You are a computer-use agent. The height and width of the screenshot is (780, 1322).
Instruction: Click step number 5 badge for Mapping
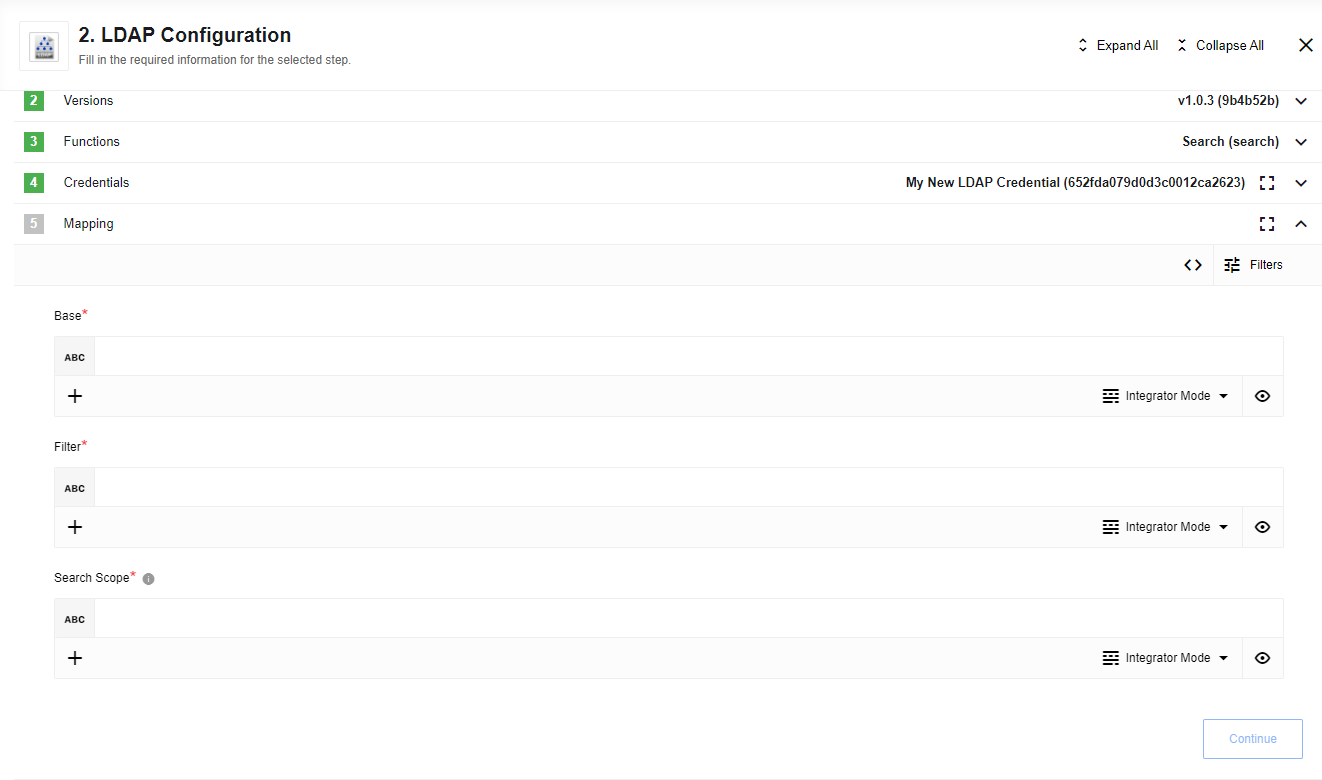[34, 224]
